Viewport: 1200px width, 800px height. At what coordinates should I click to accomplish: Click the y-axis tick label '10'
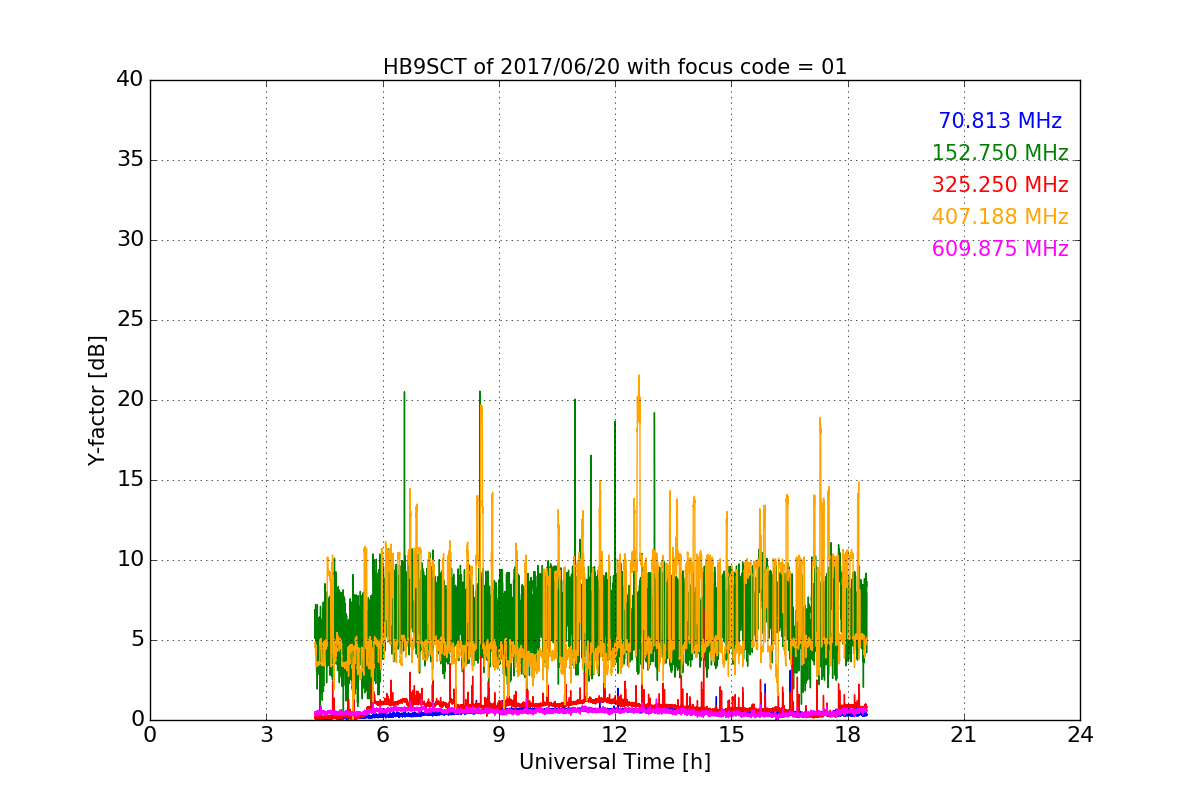(x=129, y=560)
